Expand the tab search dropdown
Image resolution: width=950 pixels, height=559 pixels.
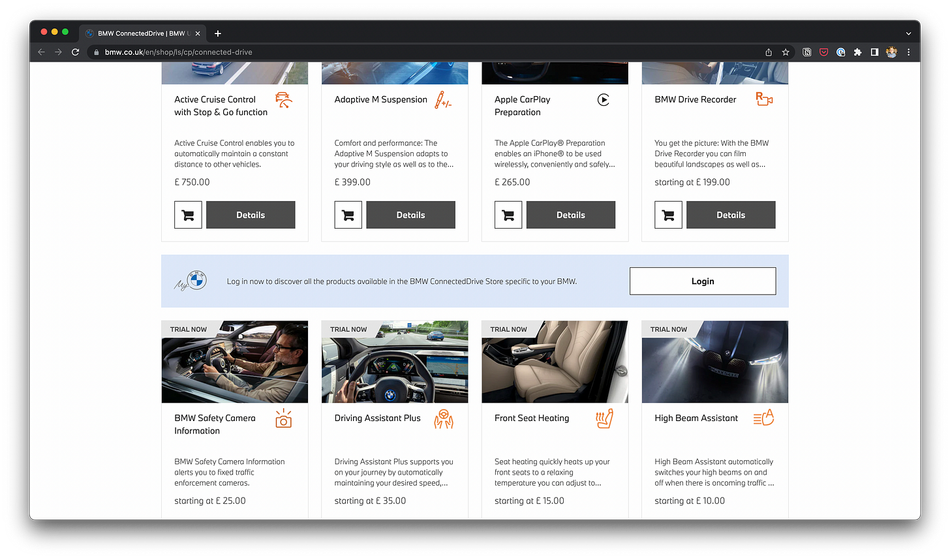pyautogui.click(x=908, y=33)
